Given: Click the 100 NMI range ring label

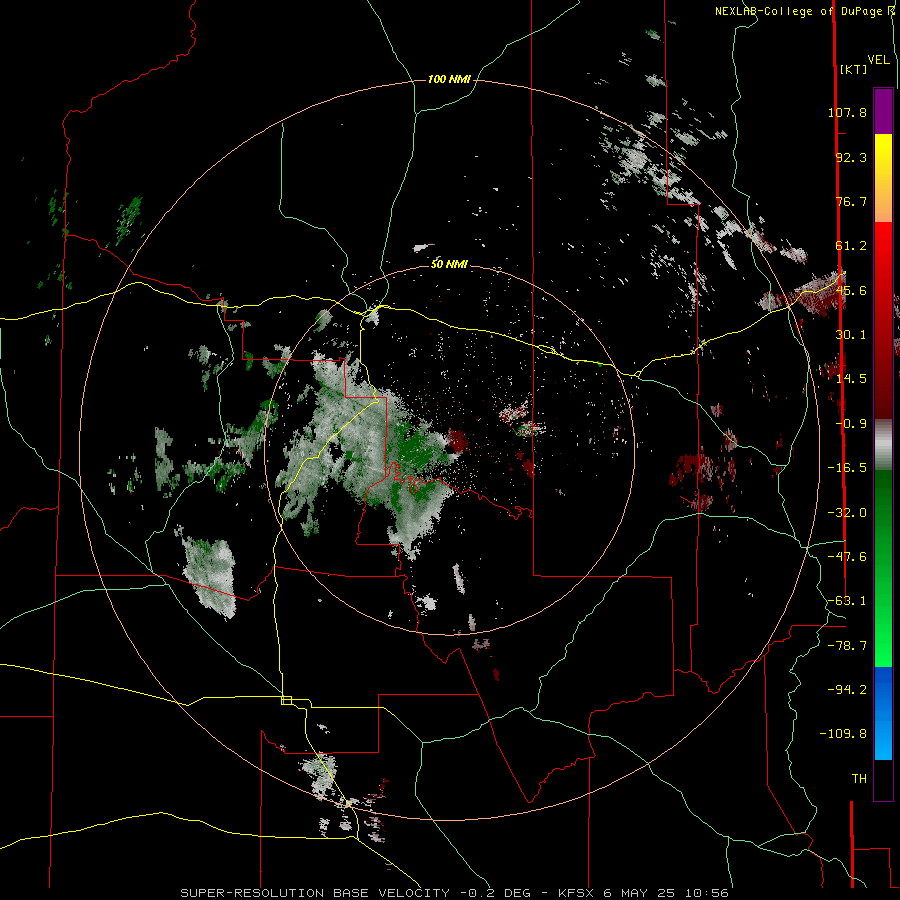Looking at the screenshot, I should point(449,79).
